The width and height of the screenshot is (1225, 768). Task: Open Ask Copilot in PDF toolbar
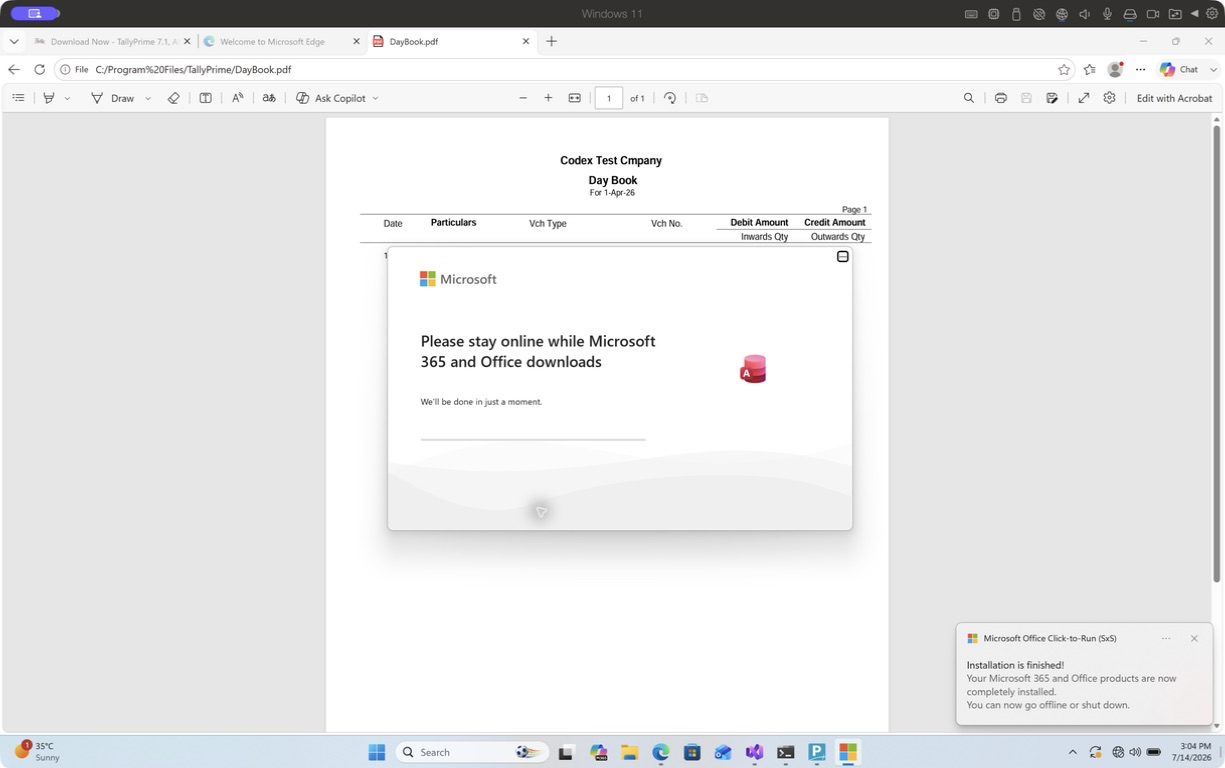[x=331, y=98]
